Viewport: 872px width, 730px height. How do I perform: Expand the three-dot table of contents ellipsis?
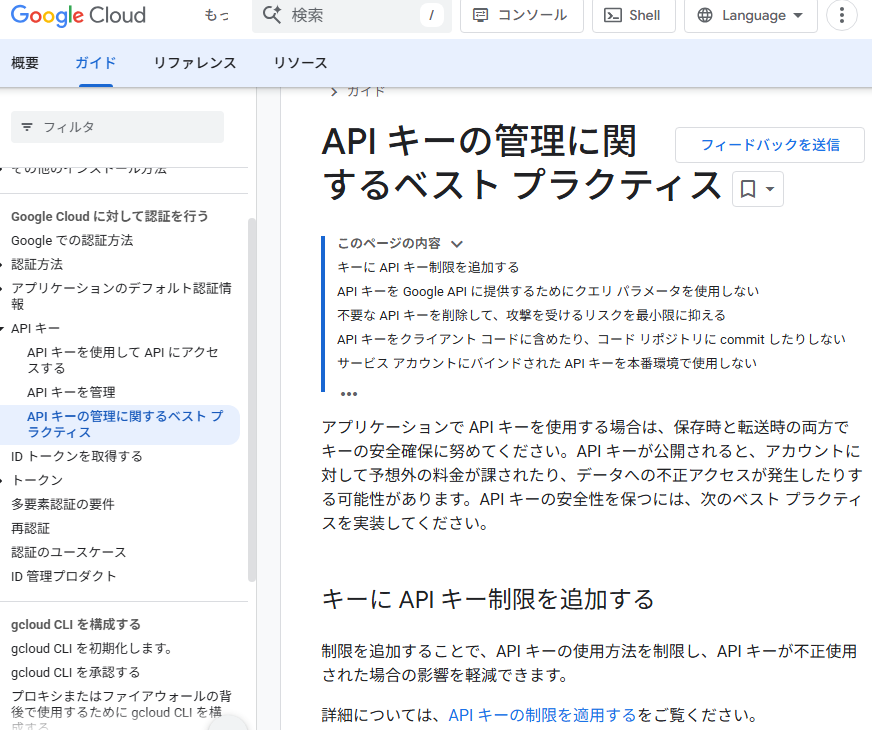pos(349,394)
